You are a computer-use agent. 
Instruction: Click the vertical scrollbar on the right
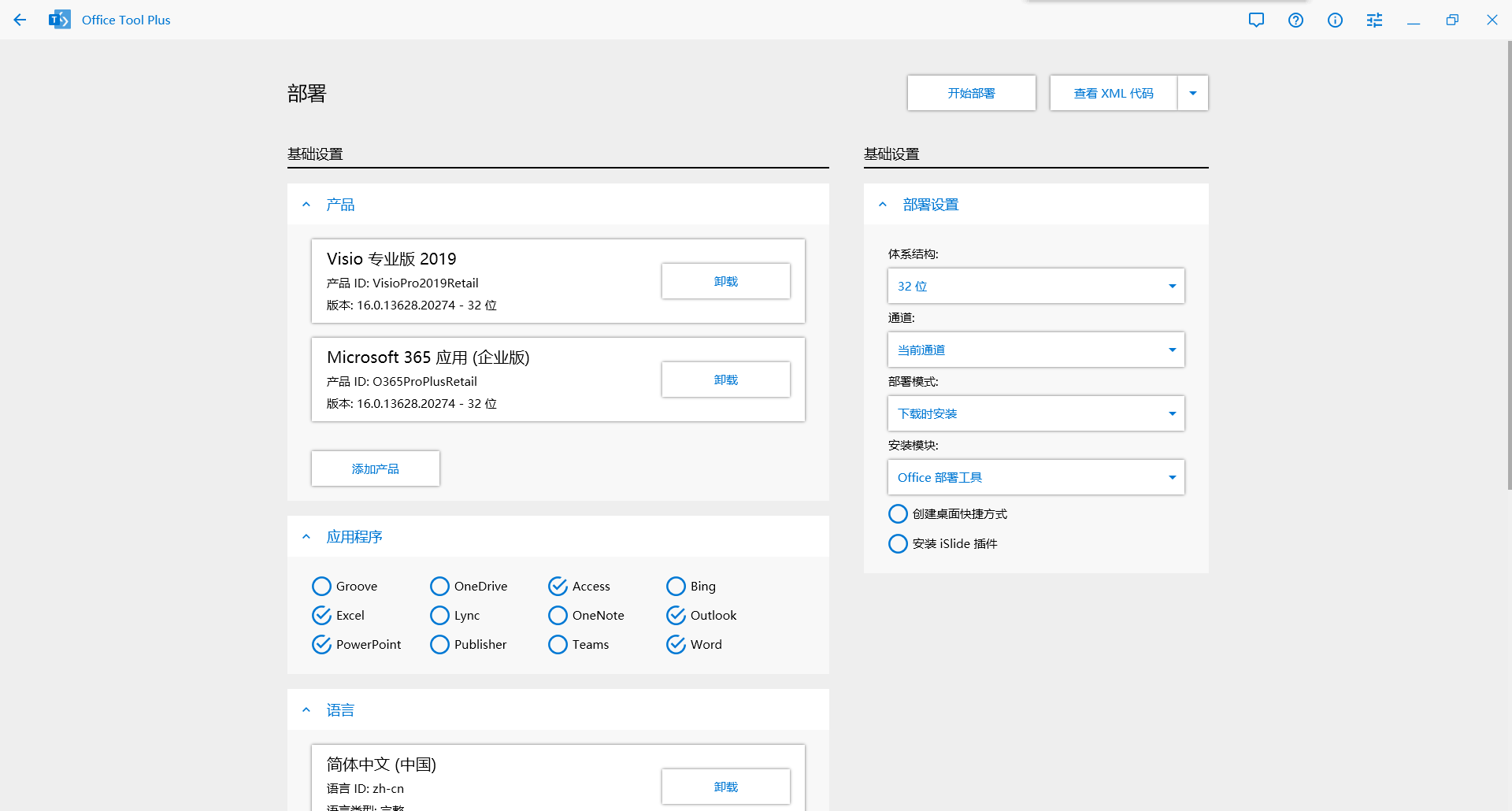click(1508, 265)
